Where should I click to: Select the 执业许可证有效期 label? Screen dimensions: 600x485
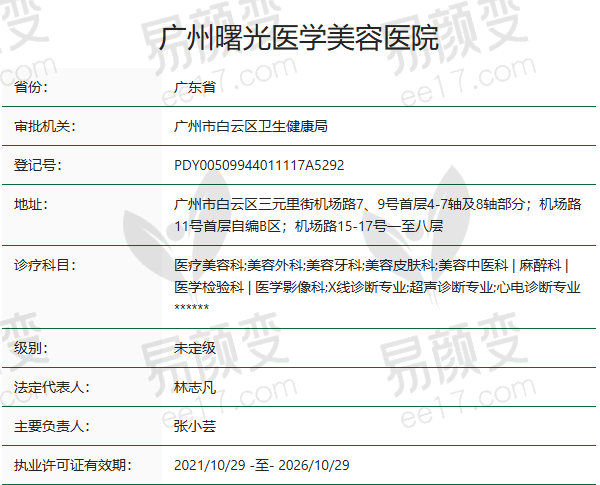(x=73, y=465)
